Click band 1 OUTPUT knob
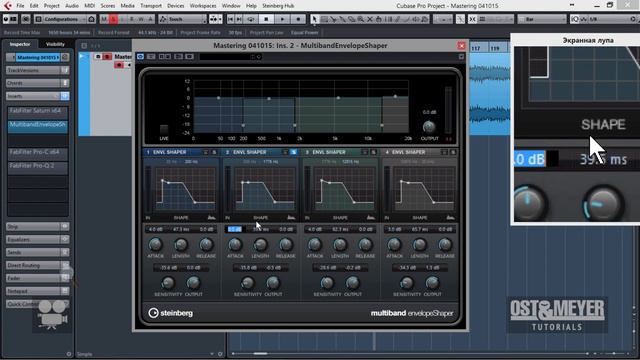This screenshot has width=640, height=360. tap(193, 282)
